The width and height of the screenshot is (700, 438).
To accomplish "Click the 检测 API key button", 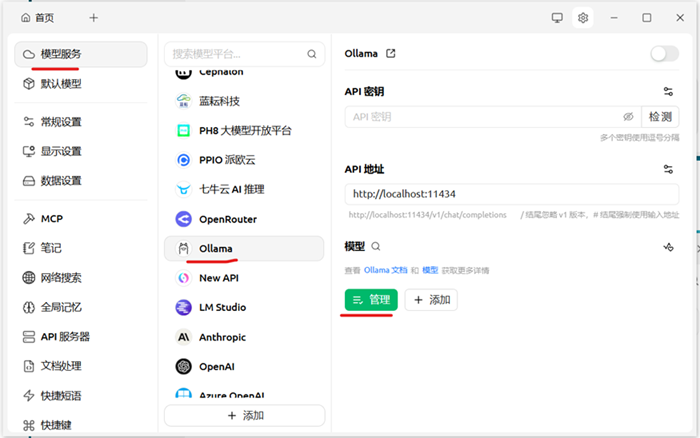I will point(660,117).
